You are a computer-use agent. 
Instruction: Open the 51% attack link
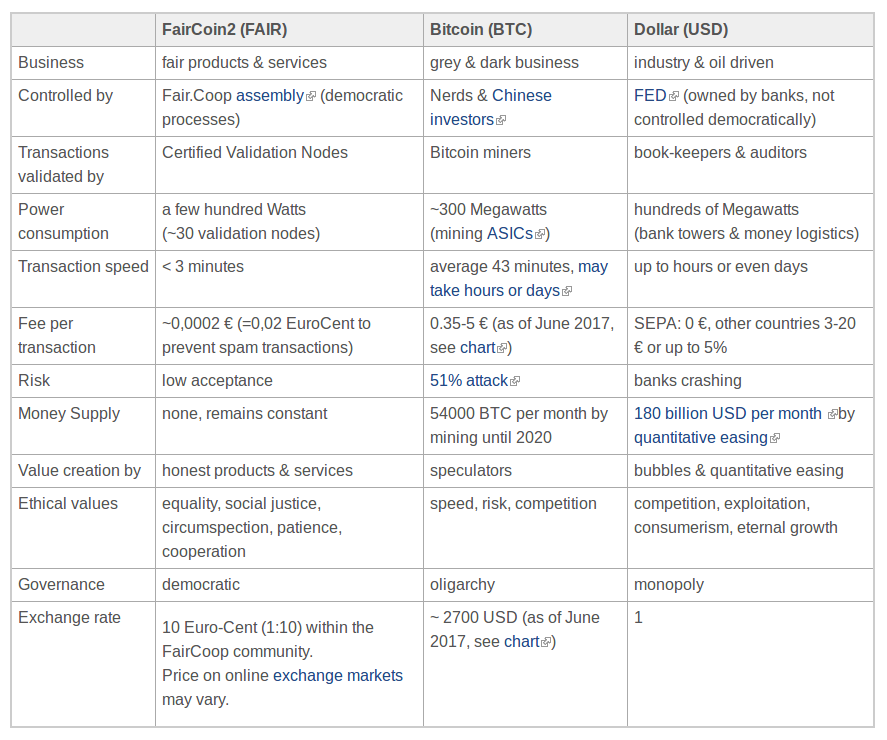coord(469,381)
